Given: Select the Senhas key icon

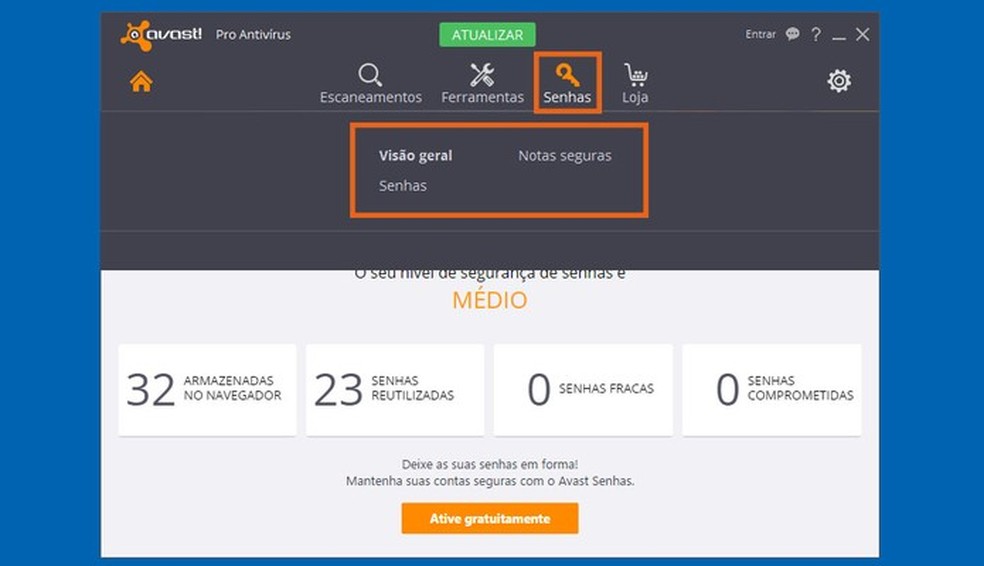Looking at the screenshot, I should click(x=567, y=75).
